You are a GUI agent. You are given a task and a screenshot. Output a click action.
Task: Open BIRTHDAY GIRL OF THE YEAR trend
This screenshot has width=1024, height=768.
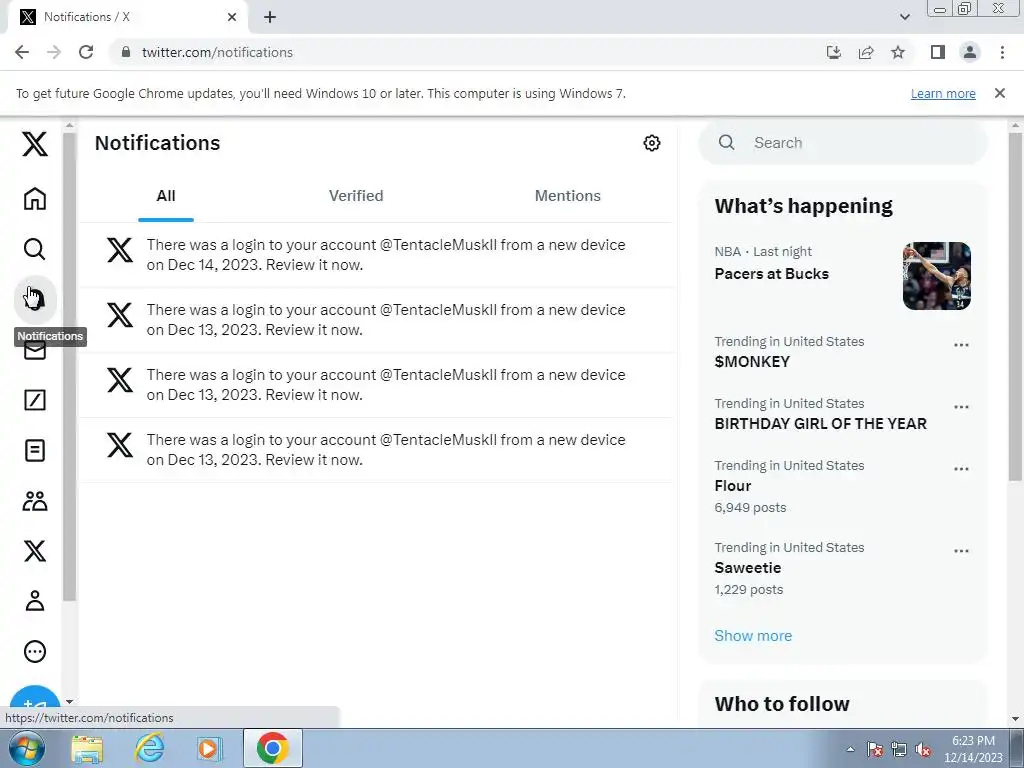821,424
